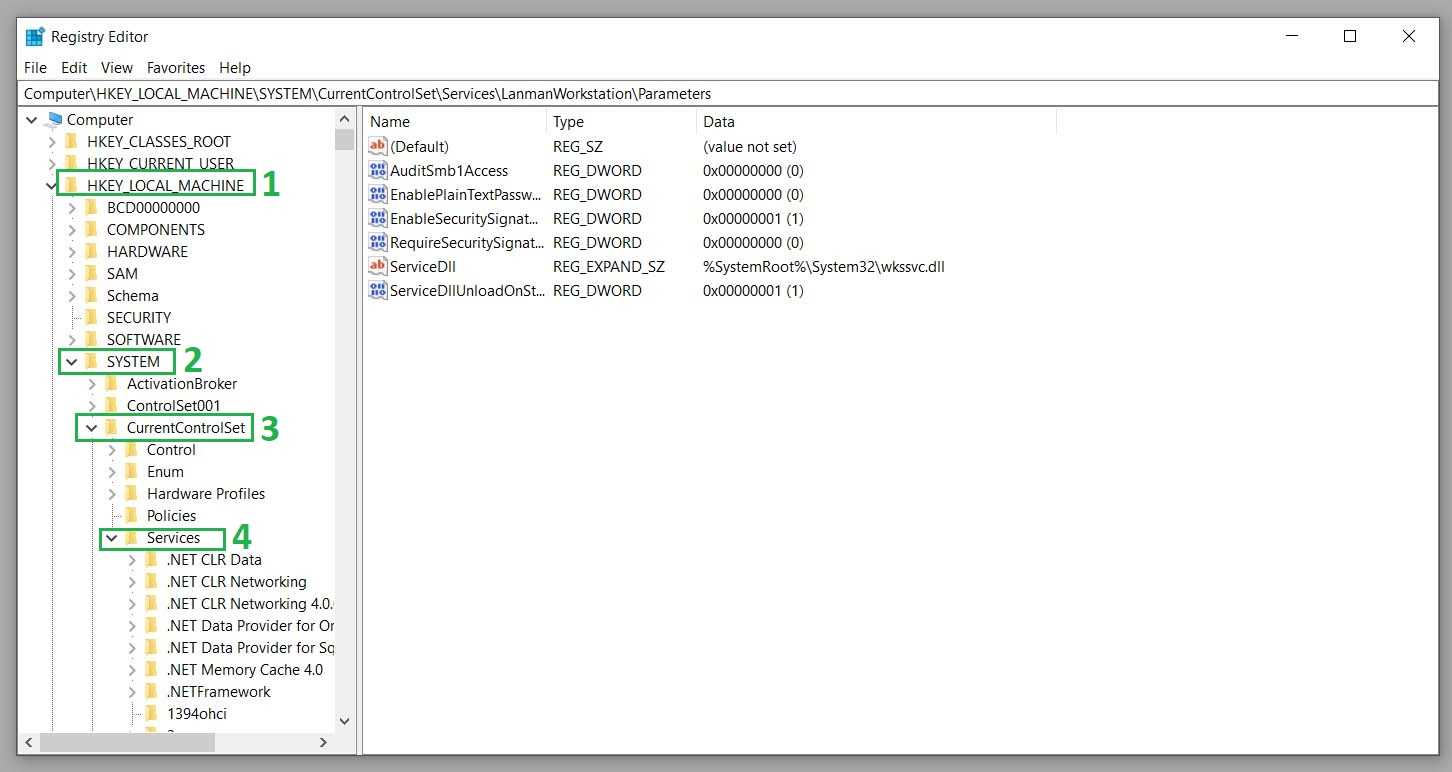
Task: Expand the ControlSet001 key
Action: click(x=92, y=406)
